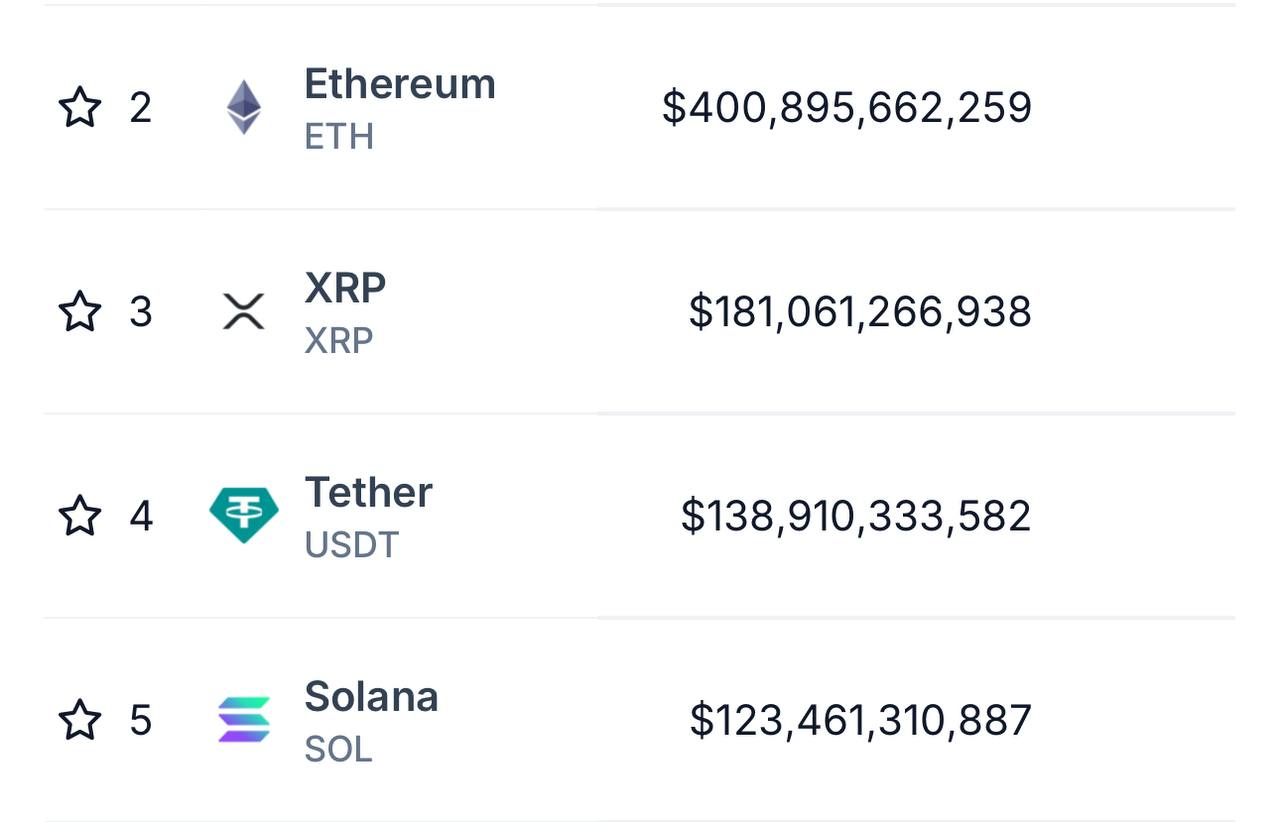1280x822 pixels.
Task: Open the Ethereum coin page
Action: click(400, 84)
